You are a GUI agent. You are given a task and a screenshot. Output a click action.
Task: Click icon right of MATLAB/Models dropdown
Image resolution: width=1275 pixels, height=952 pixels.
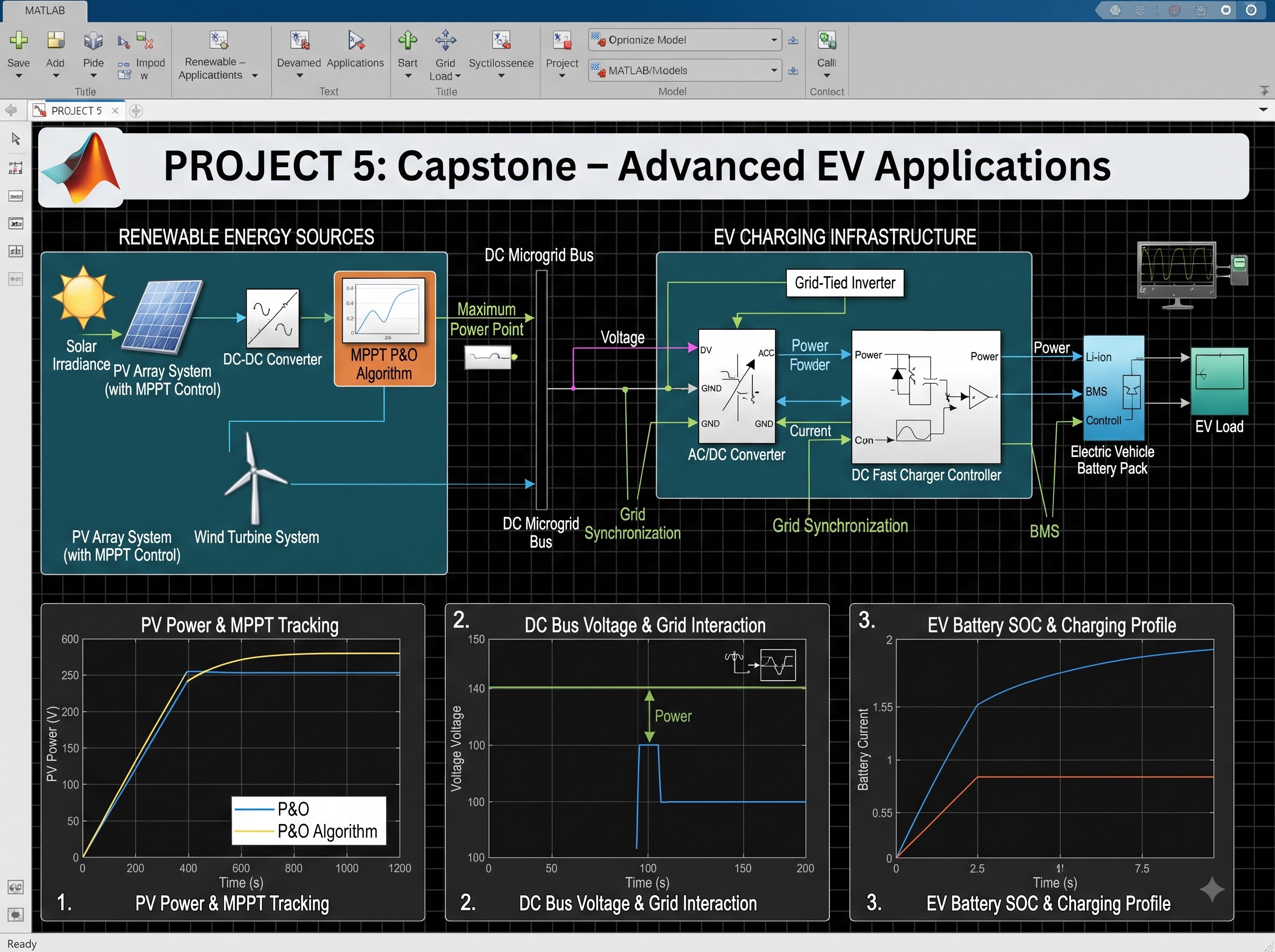pos(793,71)
